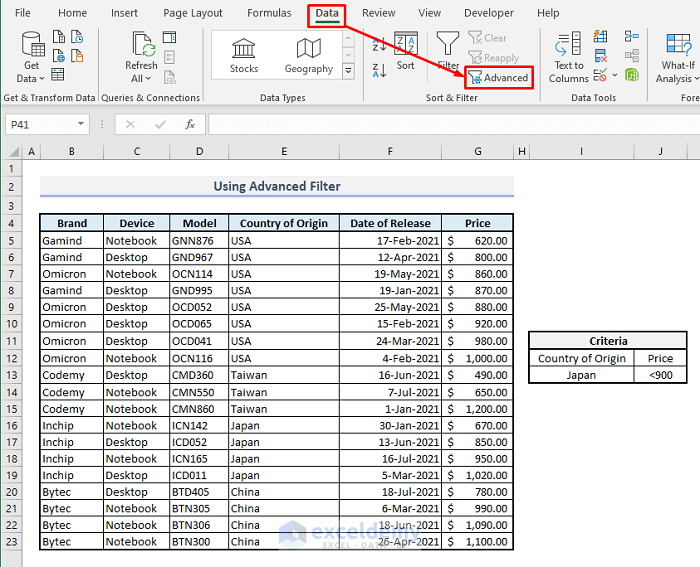Open the Advanced filter option

[497, 78]
